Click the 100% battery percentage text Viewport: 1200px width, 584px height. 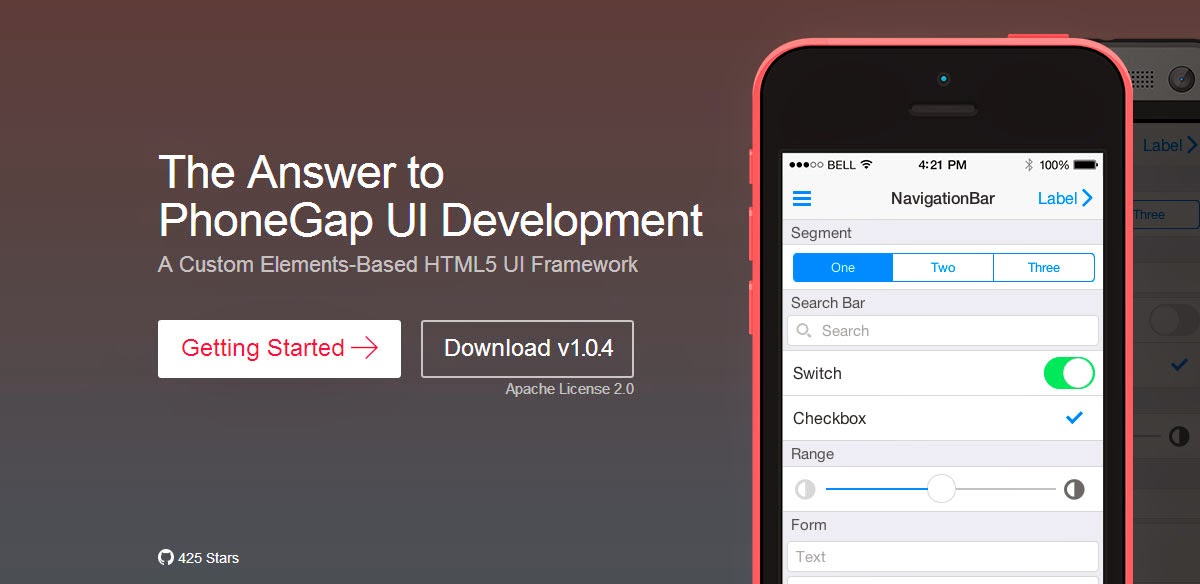[1054, 165]
